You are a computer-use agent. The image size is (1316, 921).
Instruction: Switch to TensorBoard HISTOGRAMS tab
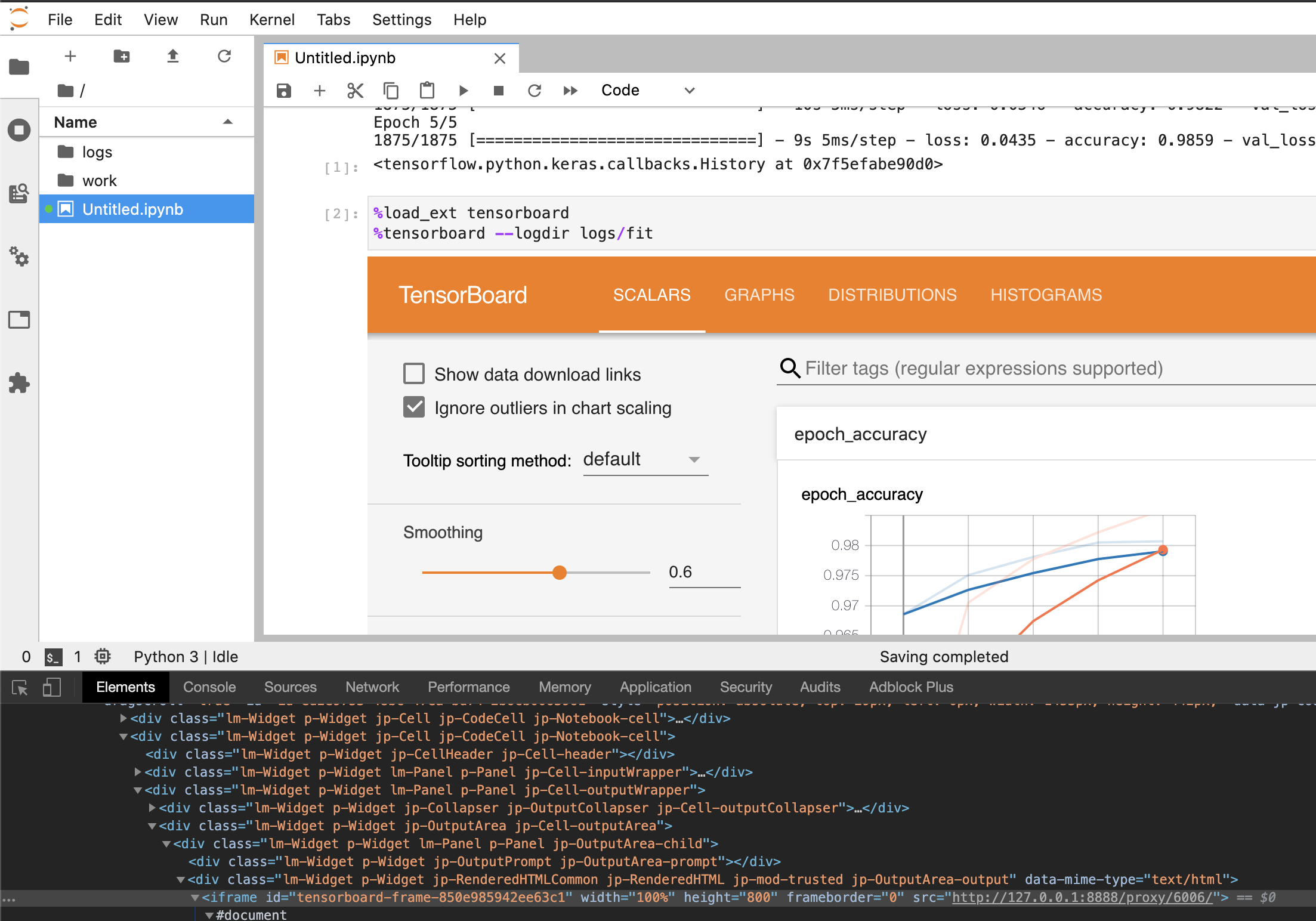tap(1046, 295)
